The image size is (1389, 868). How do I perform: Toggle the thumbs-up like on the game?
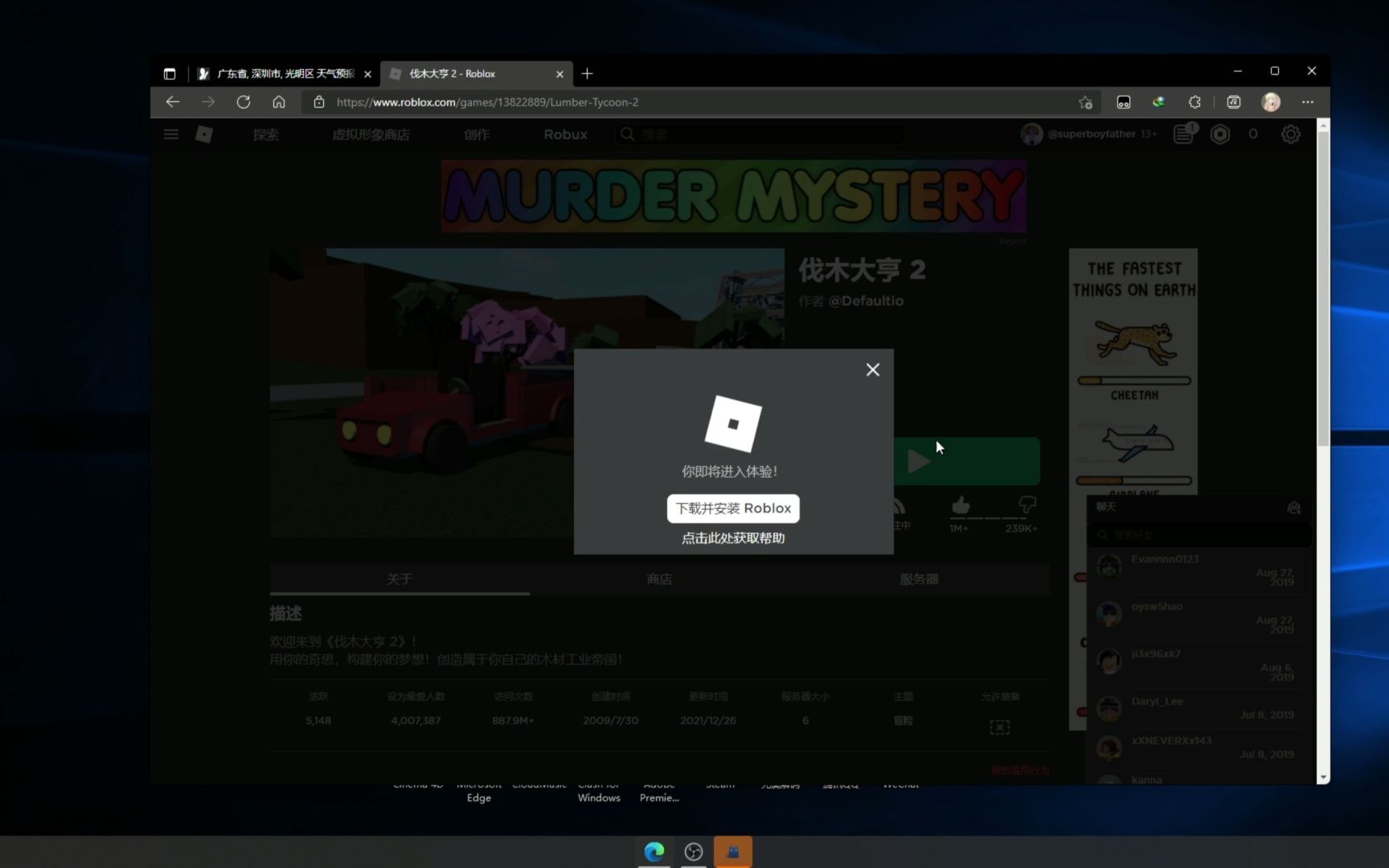(x=961, y=505)
